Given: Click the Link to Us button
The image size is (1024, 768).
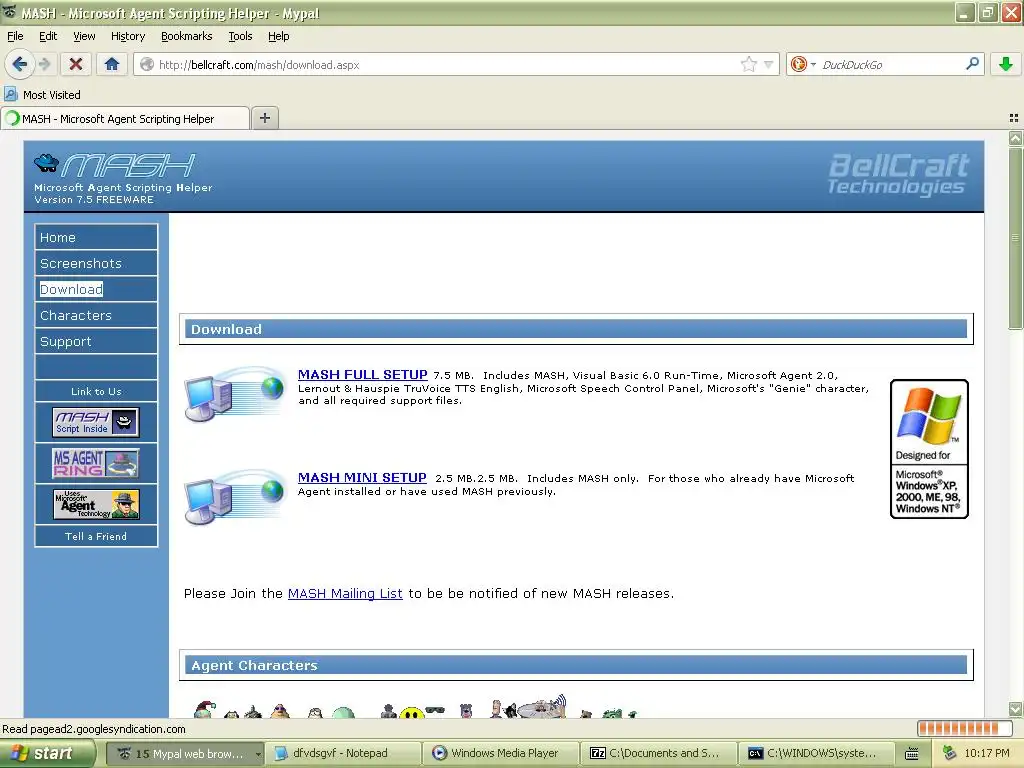Looking at the screenshot, I should click(96, 391).
